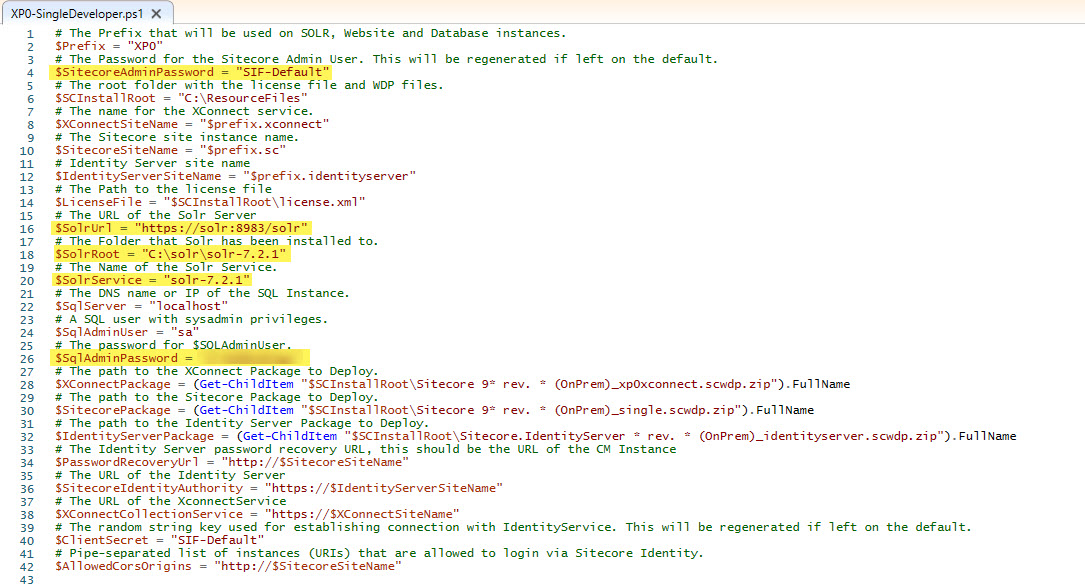
Task: Click the comment 'A SQL user with sysadmin privileges'
Action: tap(192, 319)
